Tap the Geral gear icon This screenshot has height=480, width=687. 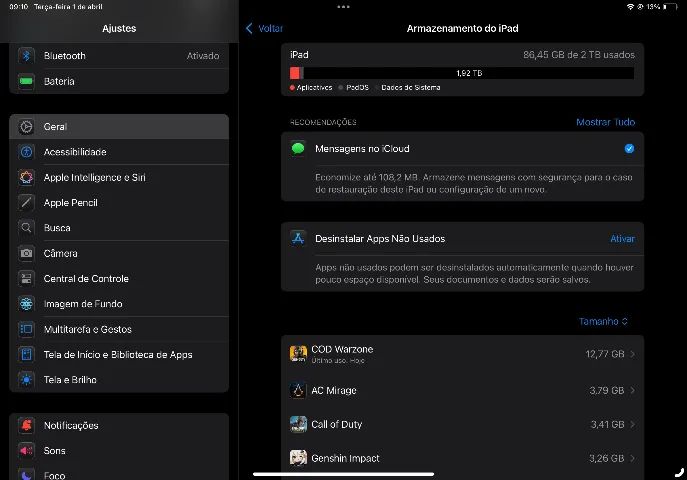pyautogui.click(x=26, y=127)
